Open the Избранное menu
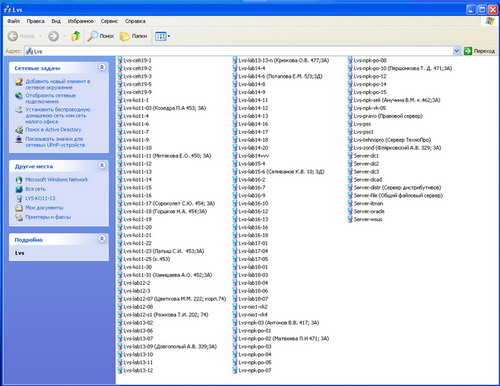This screenshot has width=500, height=386. (80, 21)
